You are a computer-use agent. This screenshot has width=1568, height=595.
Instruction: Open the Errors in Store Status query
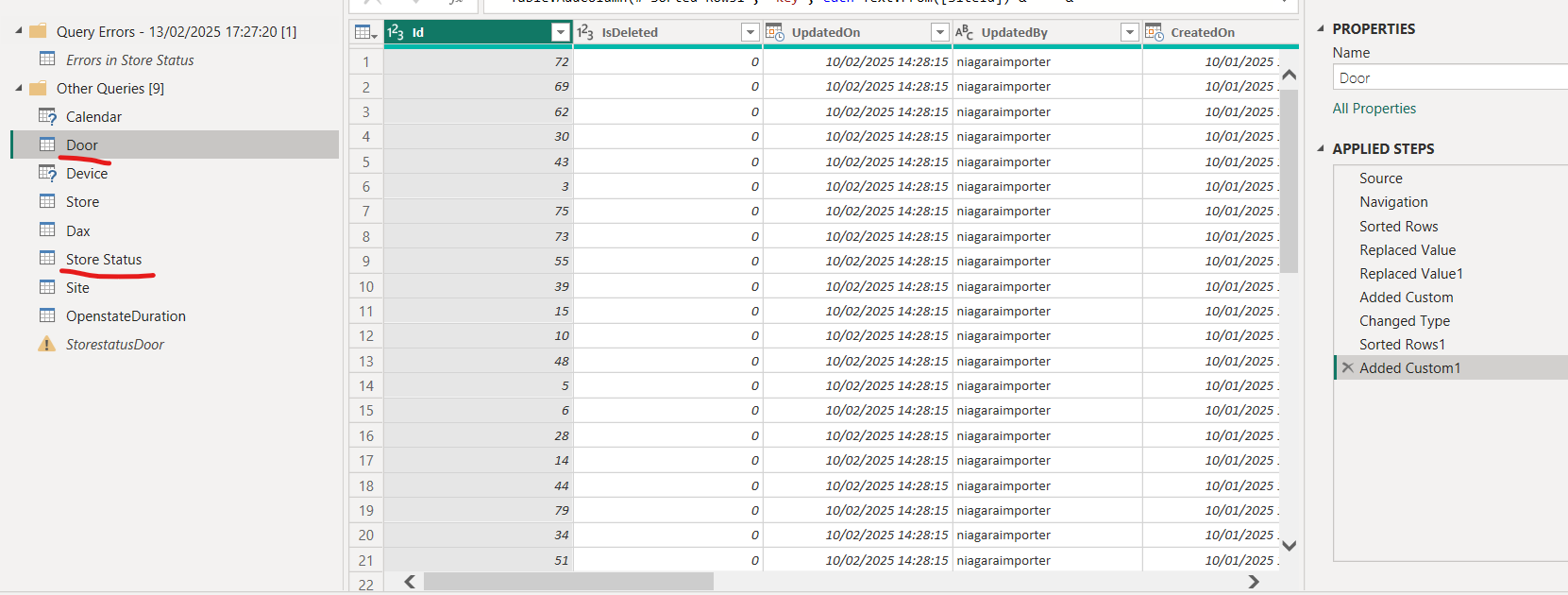(x=129, y=59)
